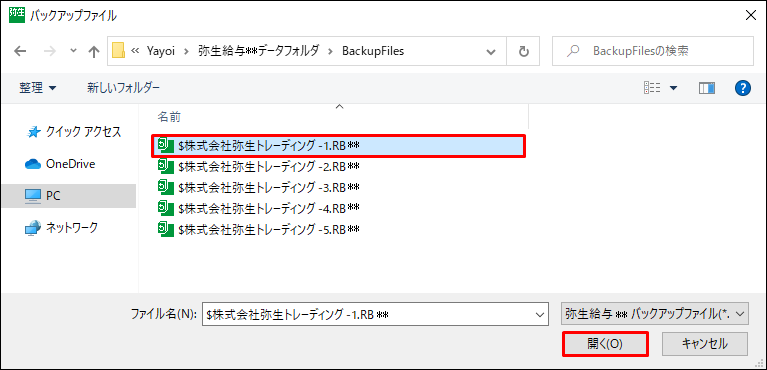Click the icon of the -4.RB** backup file
The width and height of the screenshot is (767, 370).
[165, 208]
